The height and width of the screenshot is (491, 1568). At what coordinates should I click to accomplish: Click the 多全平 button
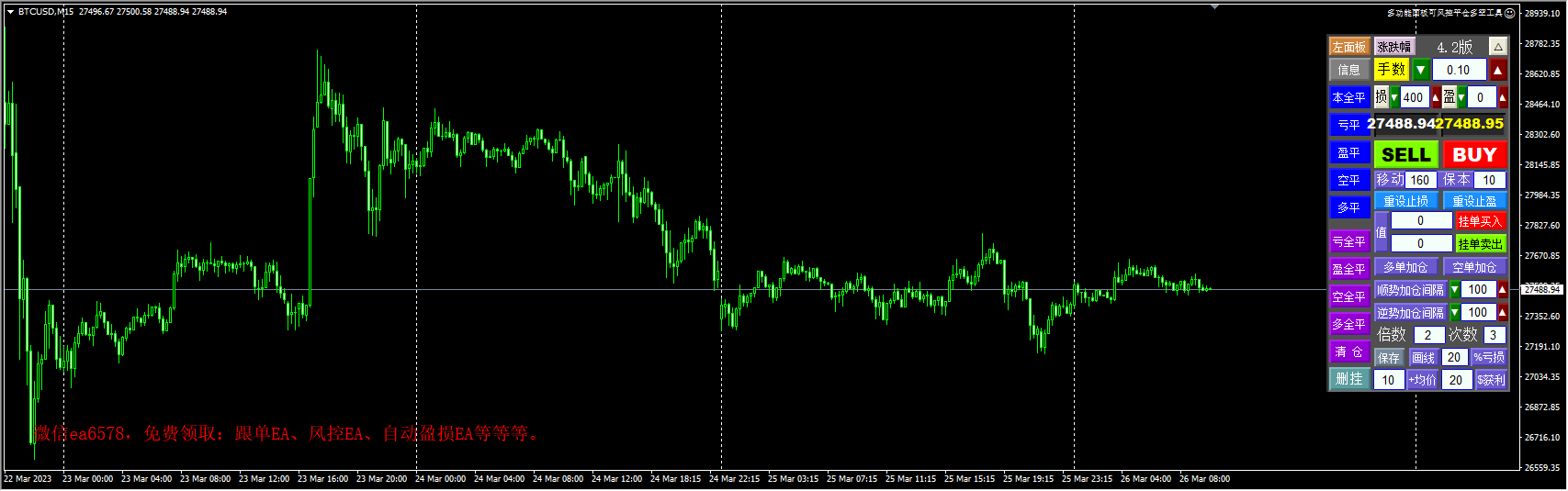tap(1349, 324)
